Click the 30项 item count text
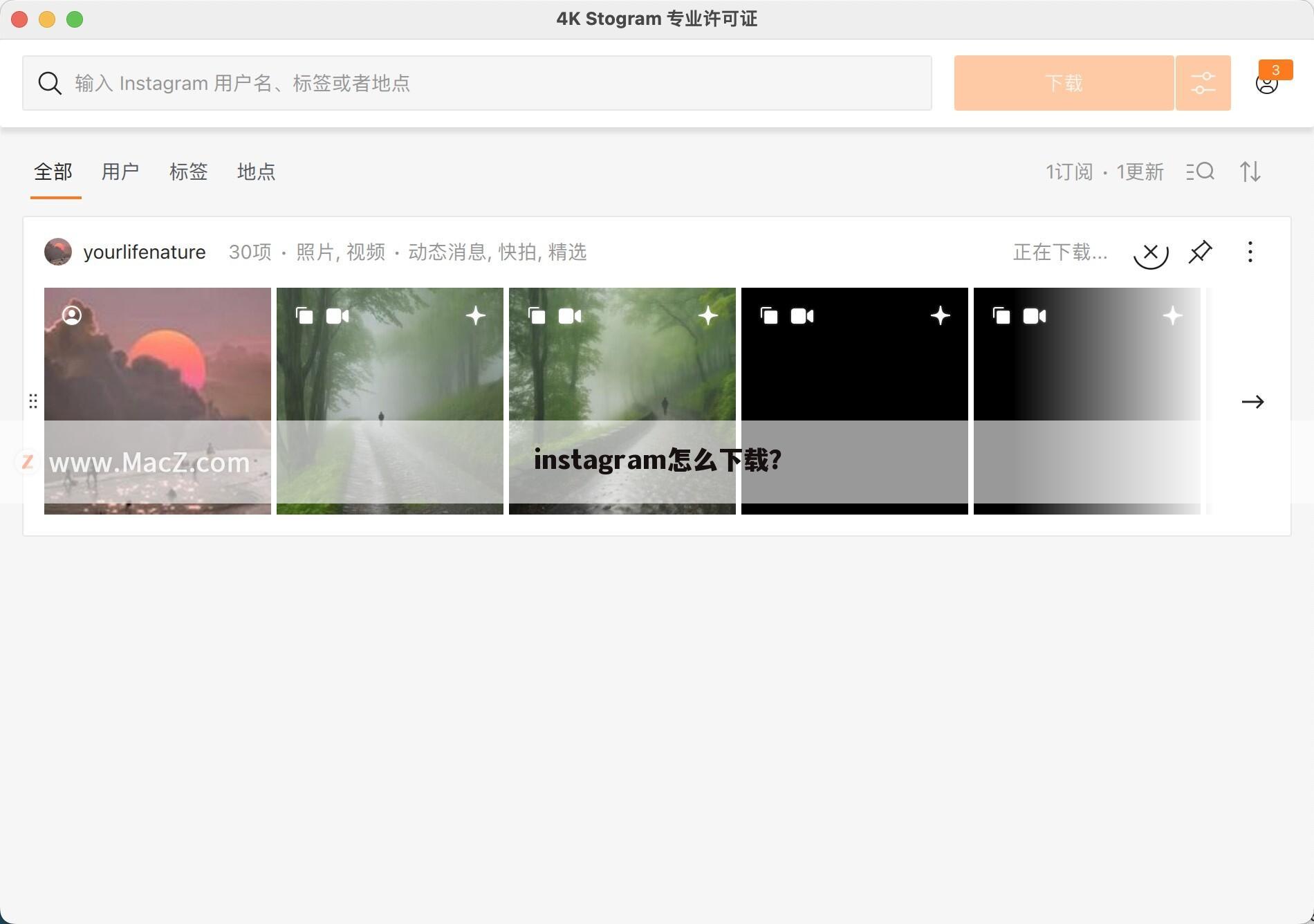The width and height of the screenshot is (1314, 924). pyautogui.click(x=250, y=252)
